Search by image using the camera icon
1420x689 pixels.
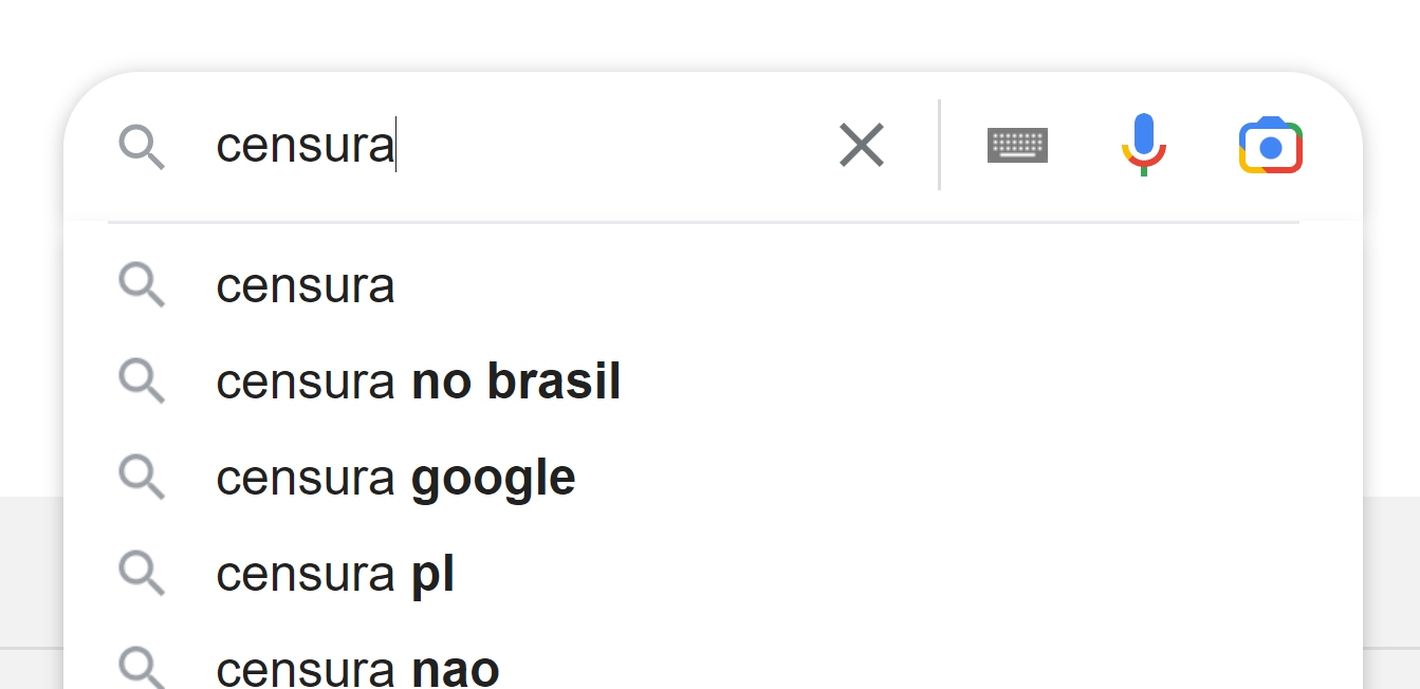point(1270,146)
